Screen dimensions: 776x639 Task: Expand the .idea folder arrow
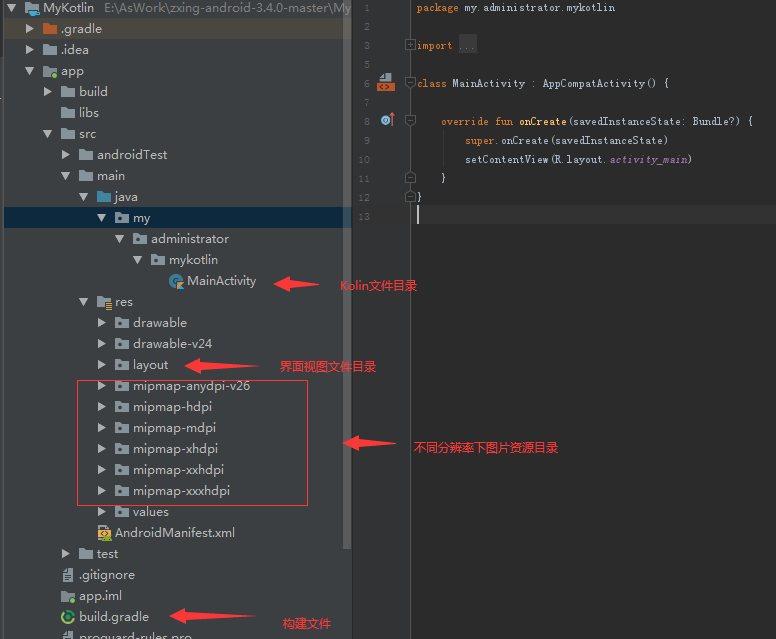tap(30, 49)
